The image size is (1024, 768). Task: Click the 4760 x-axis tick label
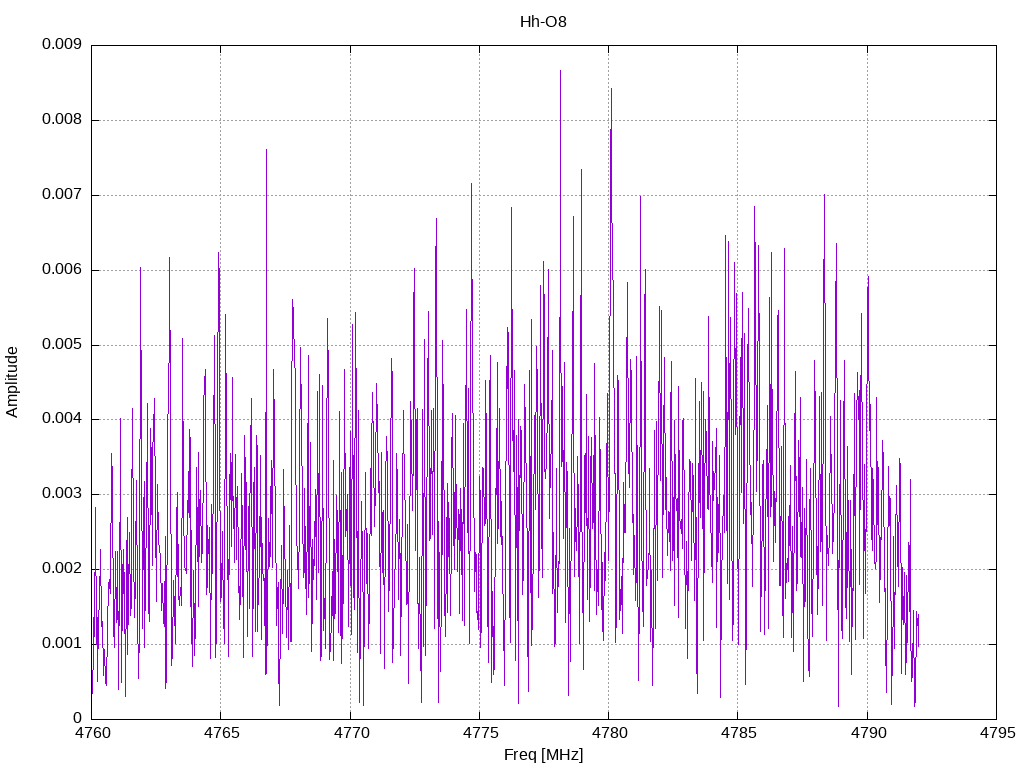tap(92, 733)
